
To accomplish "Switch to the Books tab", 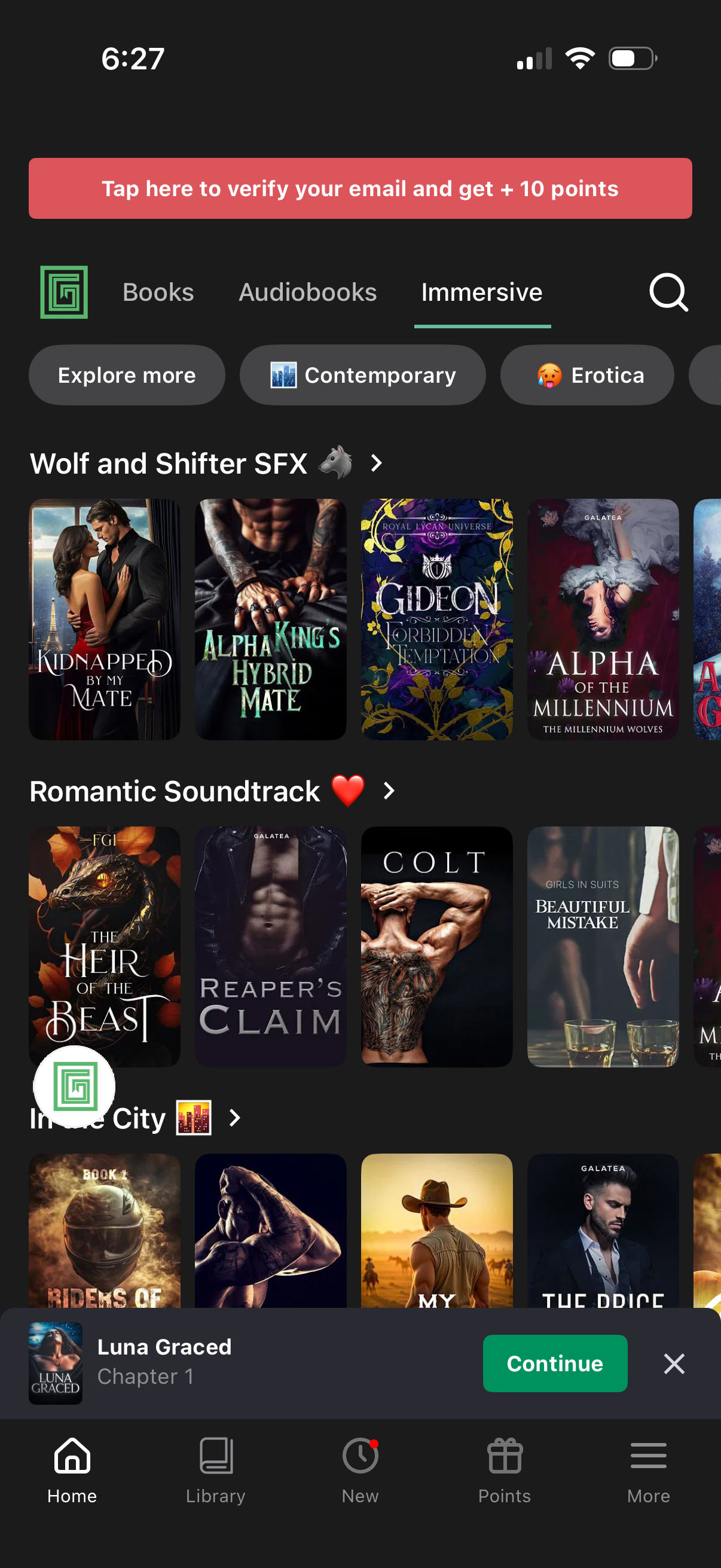I will pyautogui.click(x=158, y=292).
